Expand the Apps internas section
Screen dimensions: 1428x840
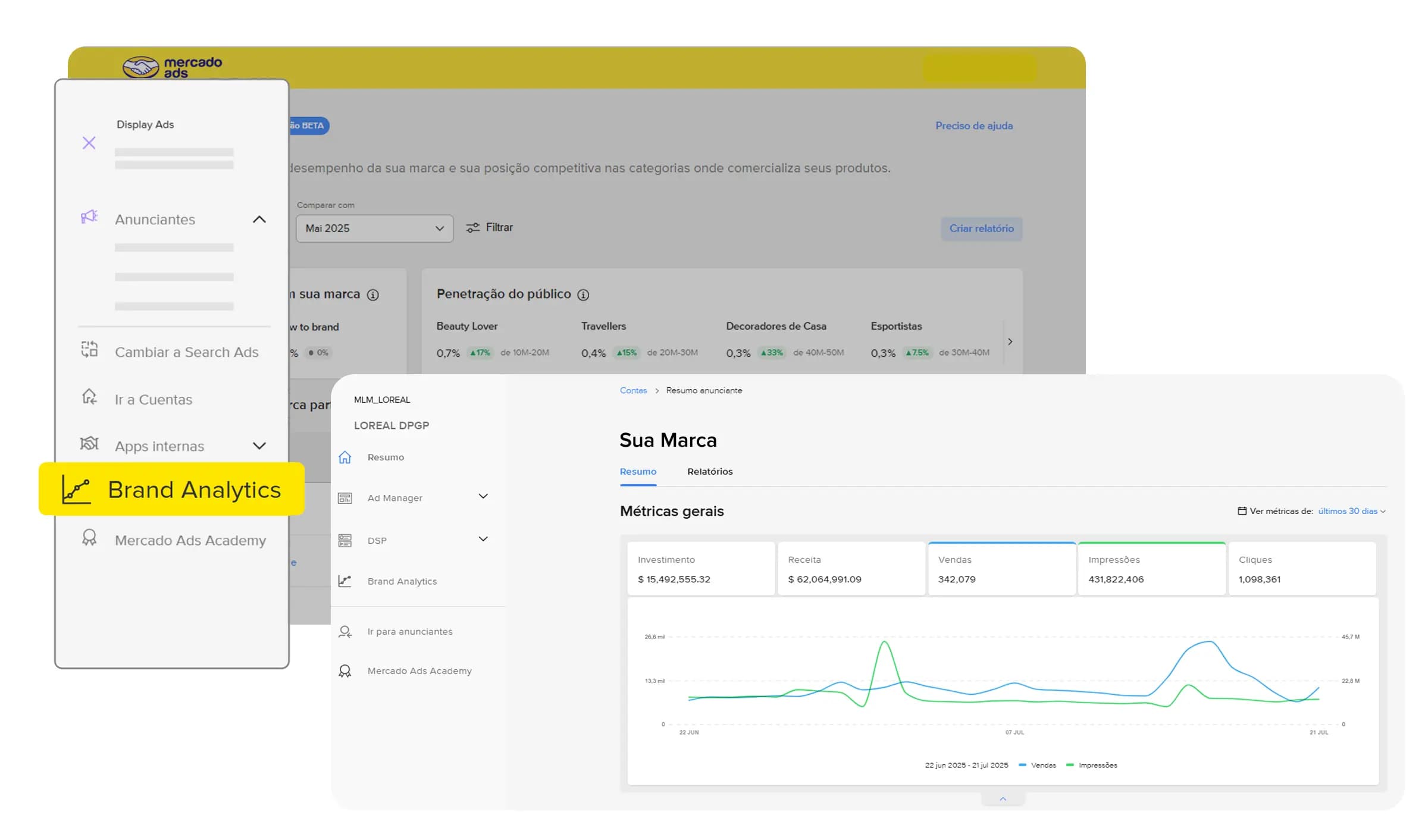[x=259, y=446]
